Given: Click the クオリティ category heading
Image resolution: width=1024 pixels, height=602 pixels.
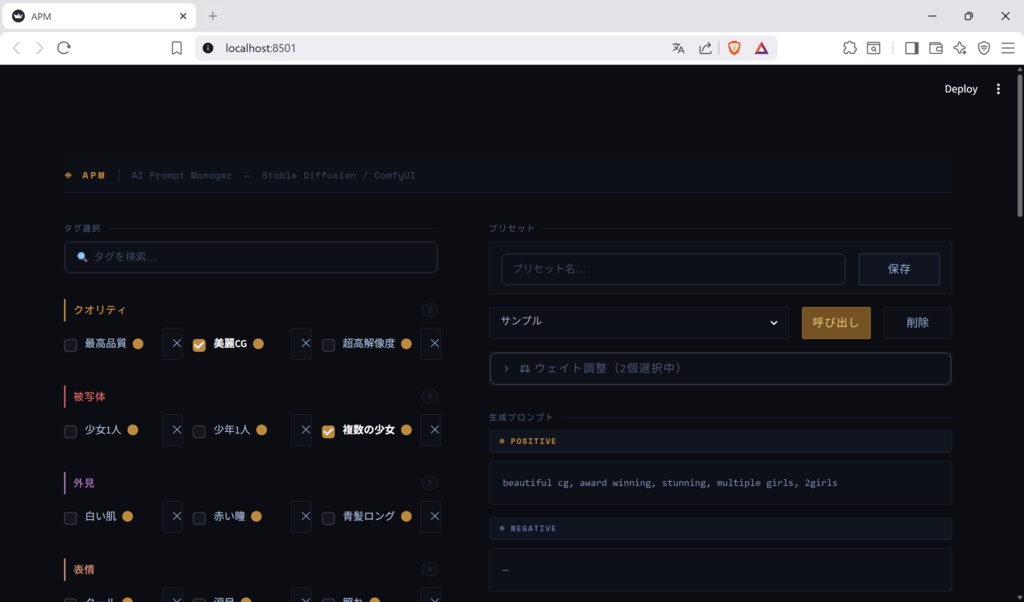Looking at the screenshot, I should (x=99, y=310).
